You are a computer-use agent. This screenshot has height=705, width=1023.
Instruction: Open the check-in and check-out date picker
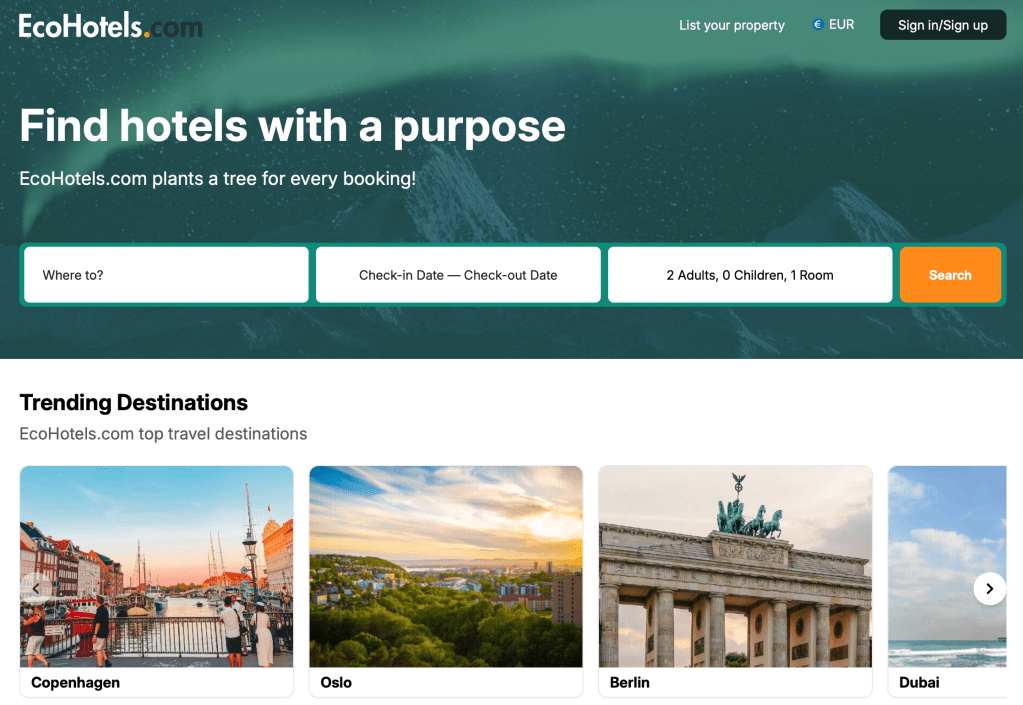click(458, 275)
